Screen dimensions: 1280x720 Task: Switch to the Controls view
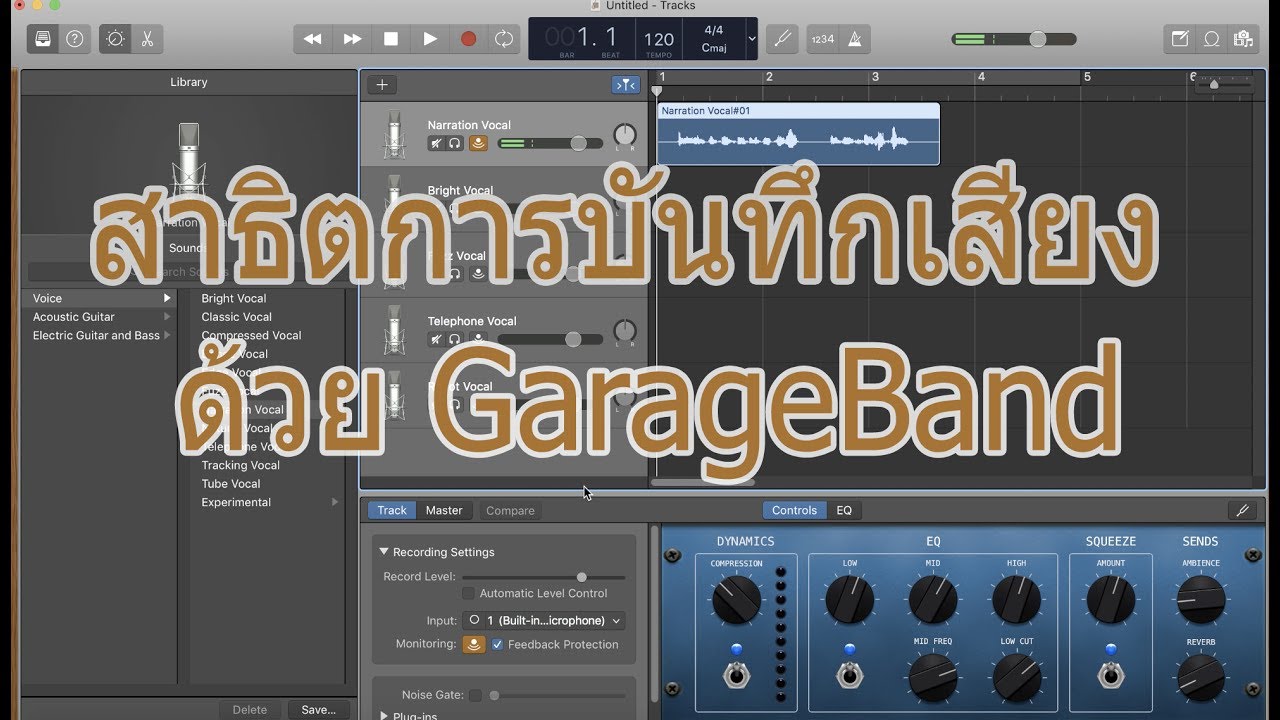click(794, 510)
